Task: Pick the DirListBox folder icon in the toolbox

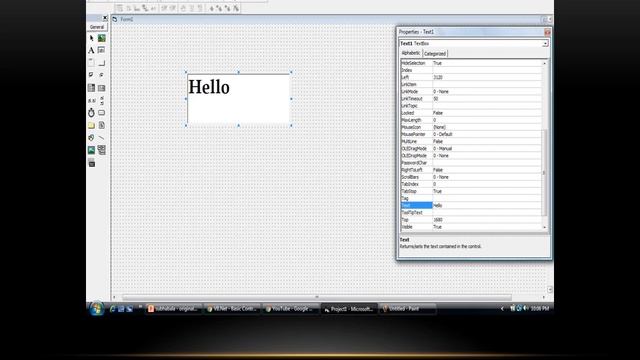Action: coord(91,125)
